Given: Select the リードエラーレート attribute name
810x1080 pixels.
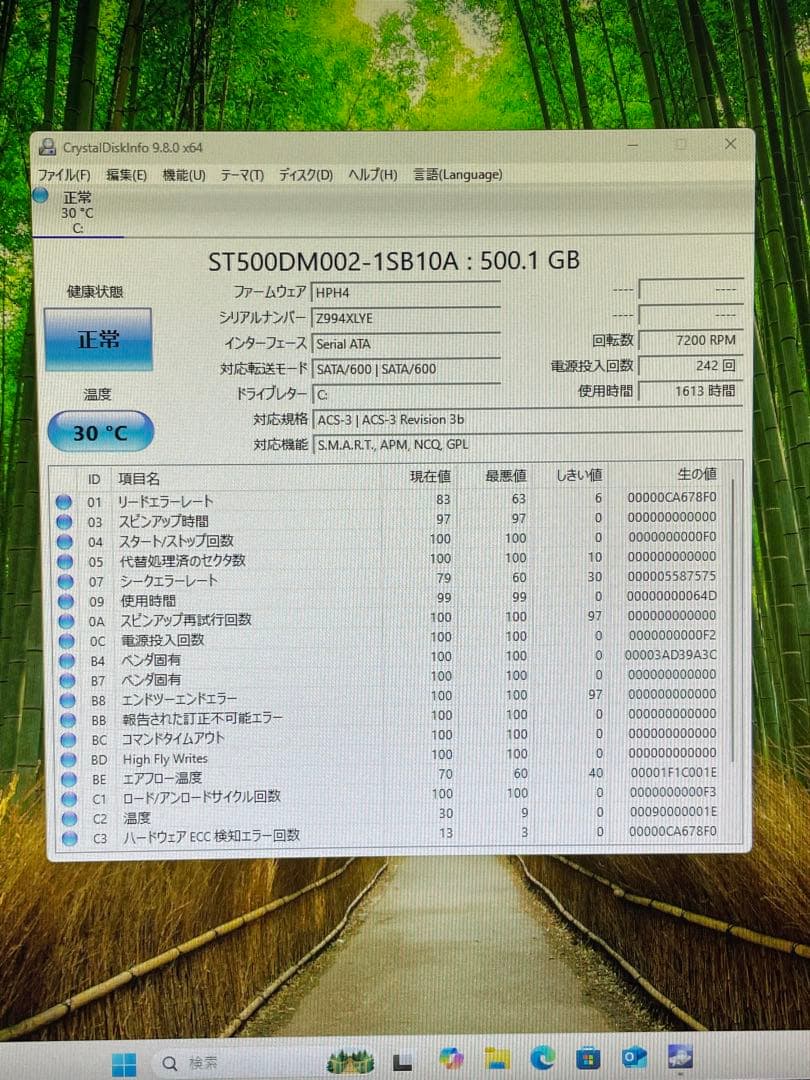Looking at the screenshot, I should click(x=165, y=501).
